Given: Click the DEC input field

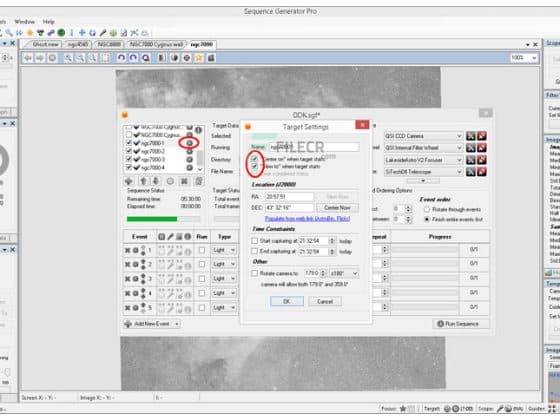Looking at the screenshot, I should tap(290, 208).
